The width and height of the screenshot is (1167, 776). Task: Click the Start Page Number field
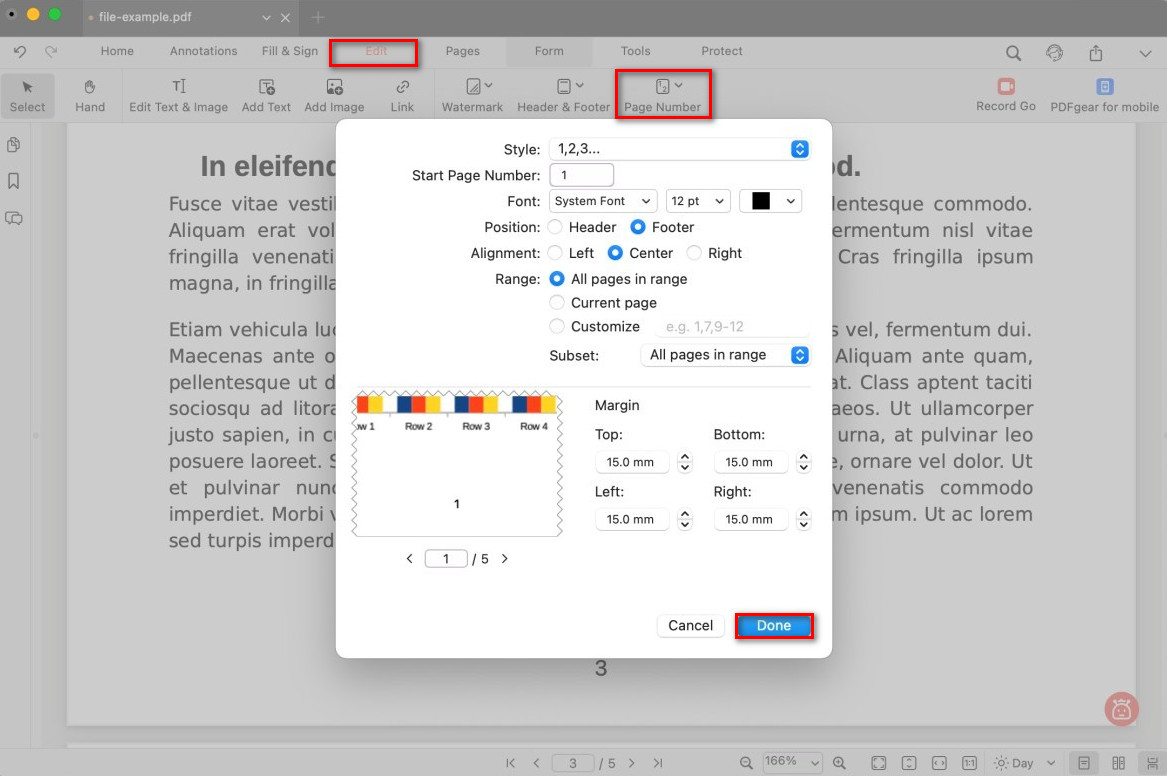point(581,175)
